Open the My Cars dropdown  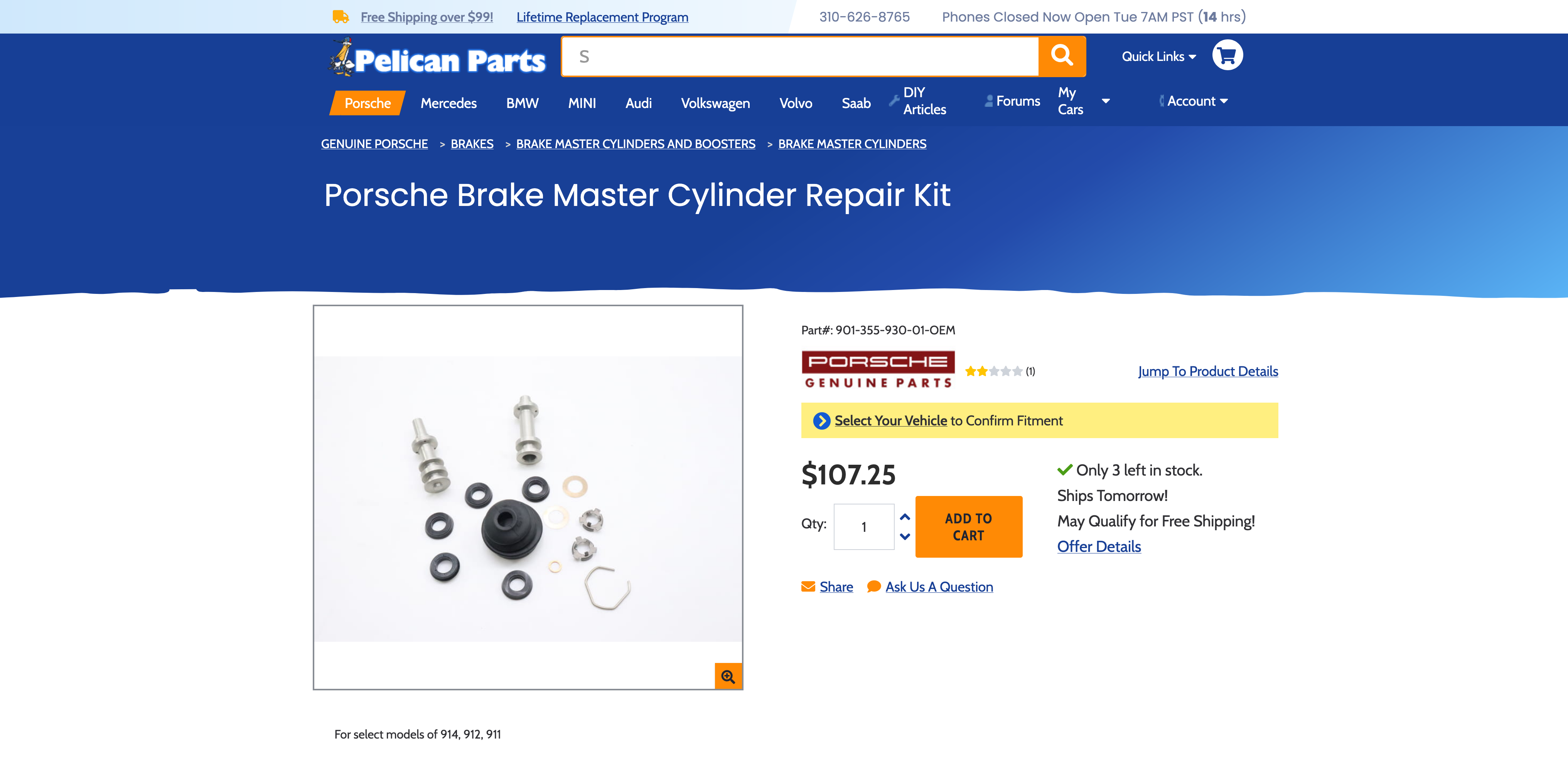1084,101
